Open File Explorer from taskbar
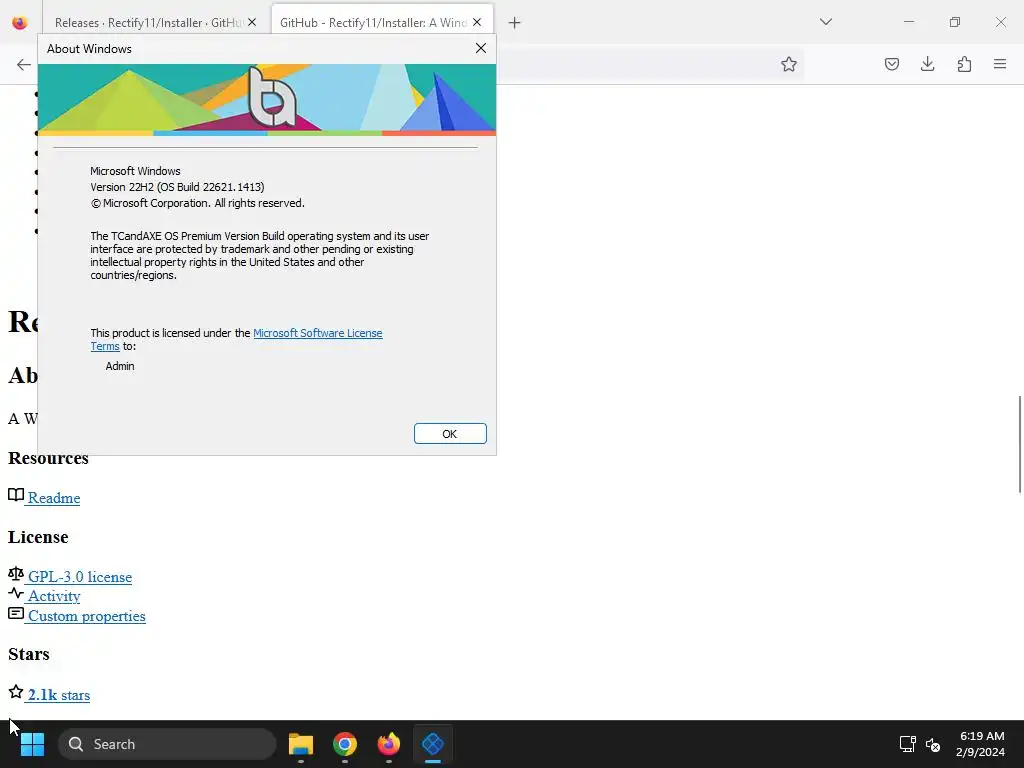 point(301,744)
